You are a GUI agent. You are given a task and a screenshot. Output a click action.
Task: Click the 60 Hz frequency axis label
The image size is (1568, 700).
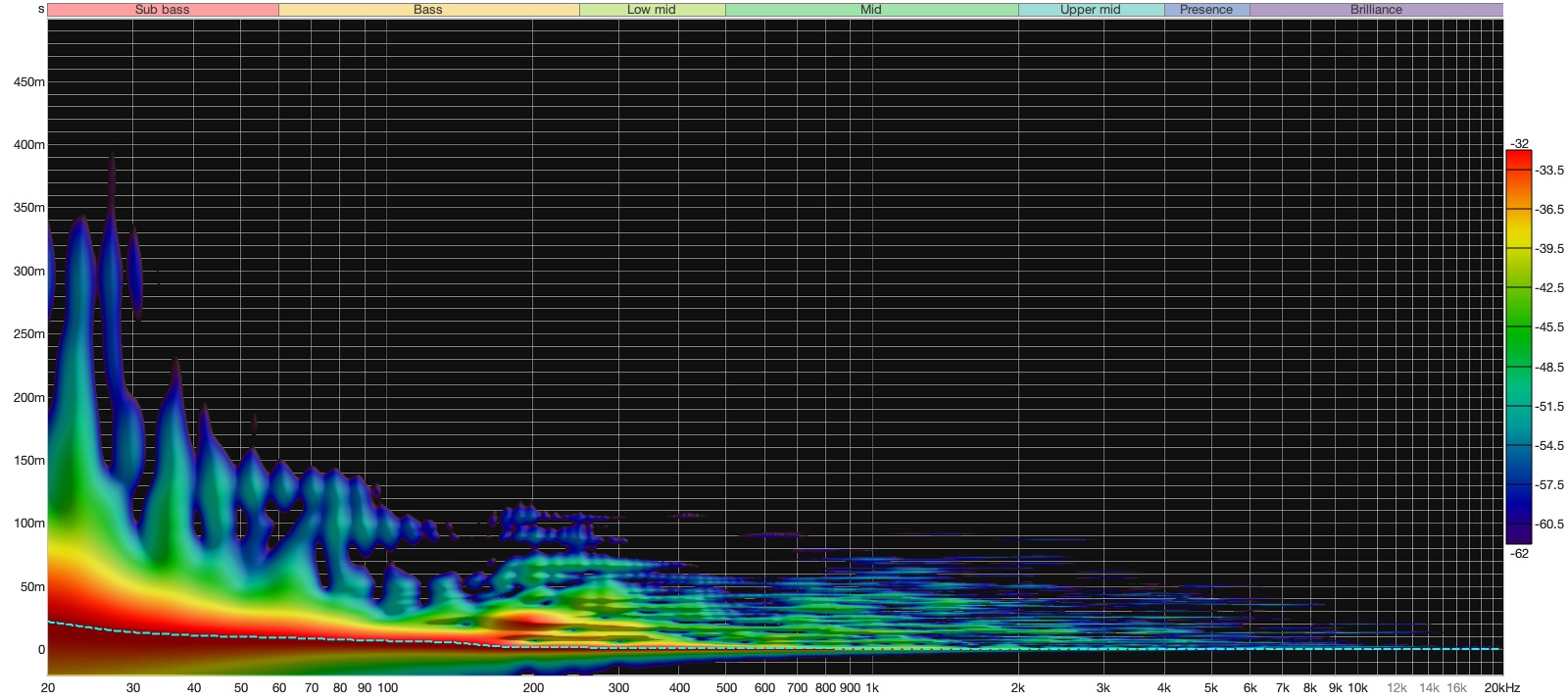(279, 687)
